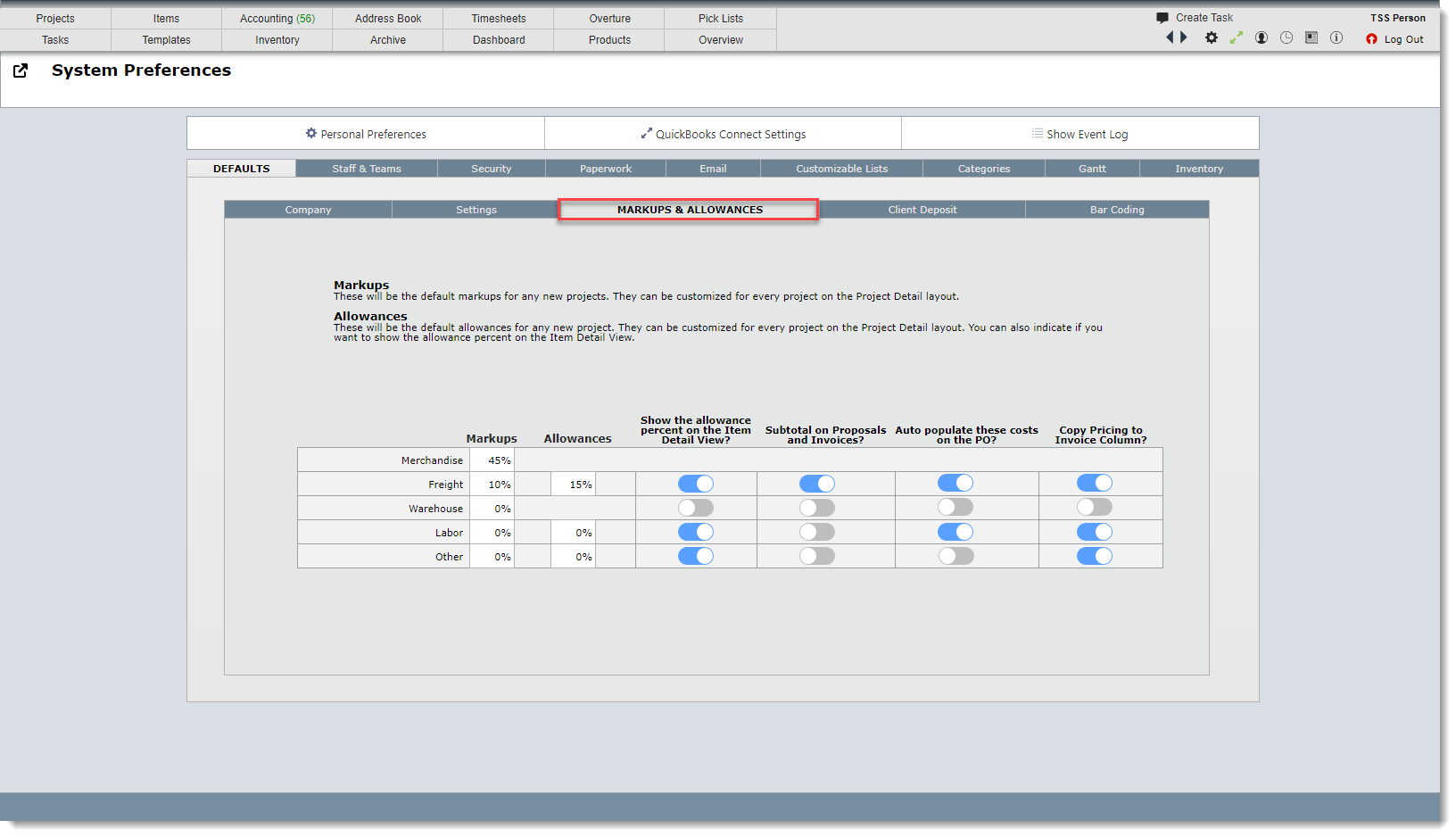Click the clock icon in the toolbar
Image resolution: width=1456 pixels, height=837 pixels.
click(x=1286, y=37)
